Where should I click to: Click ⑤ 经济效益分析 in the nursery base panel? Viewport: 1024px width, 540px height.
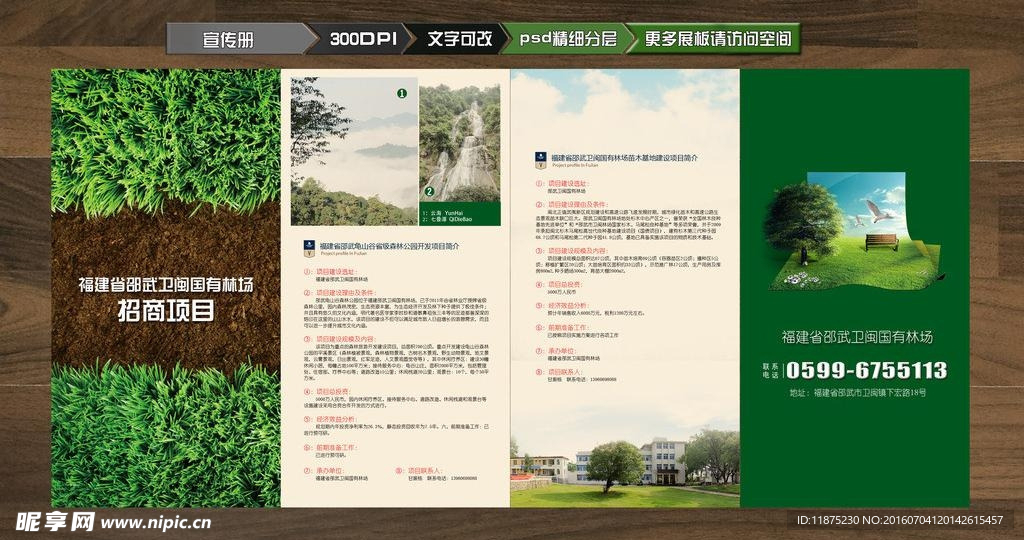562,306
